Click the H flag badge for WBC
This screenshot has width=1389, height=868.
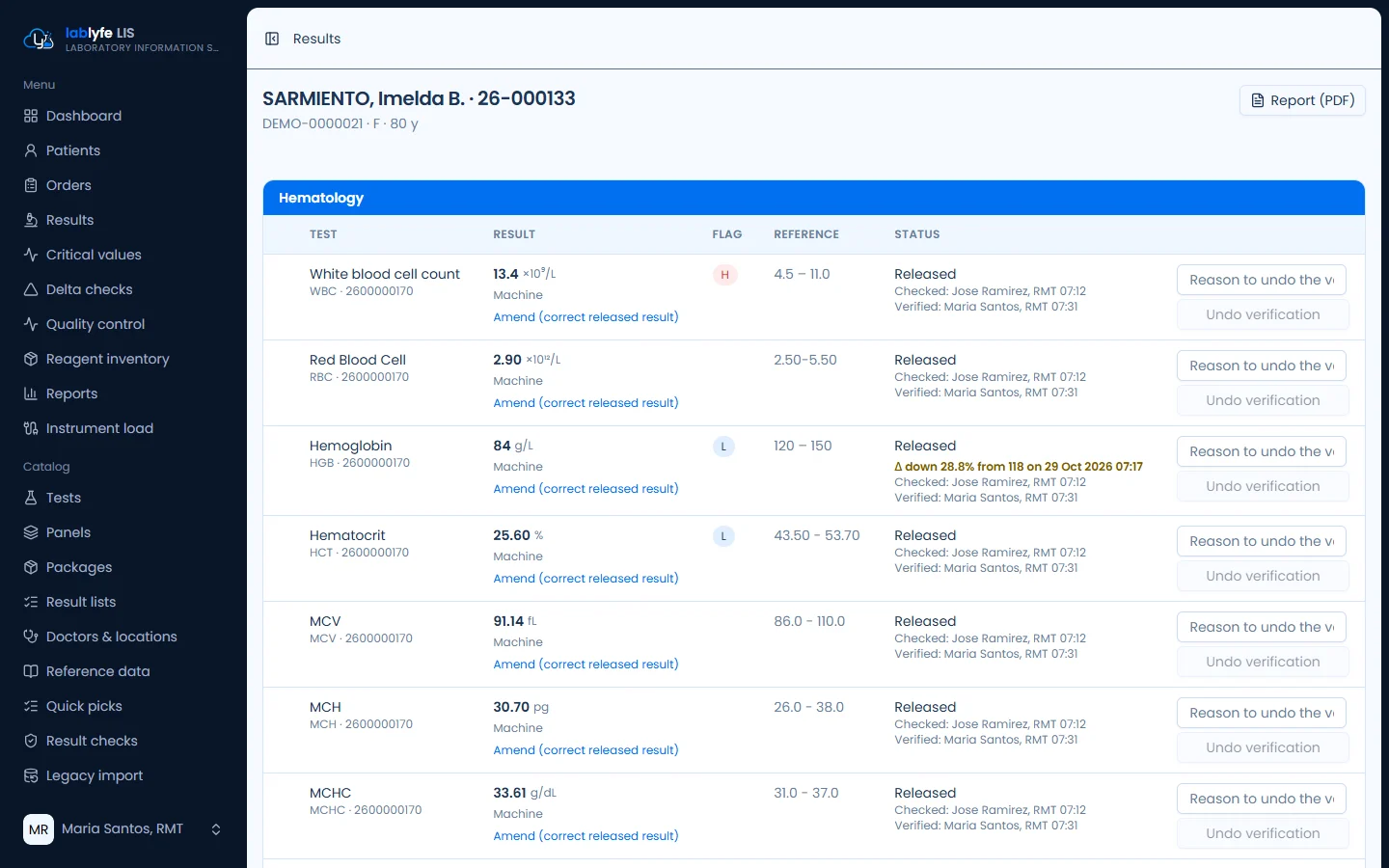(x=724, y=275)
